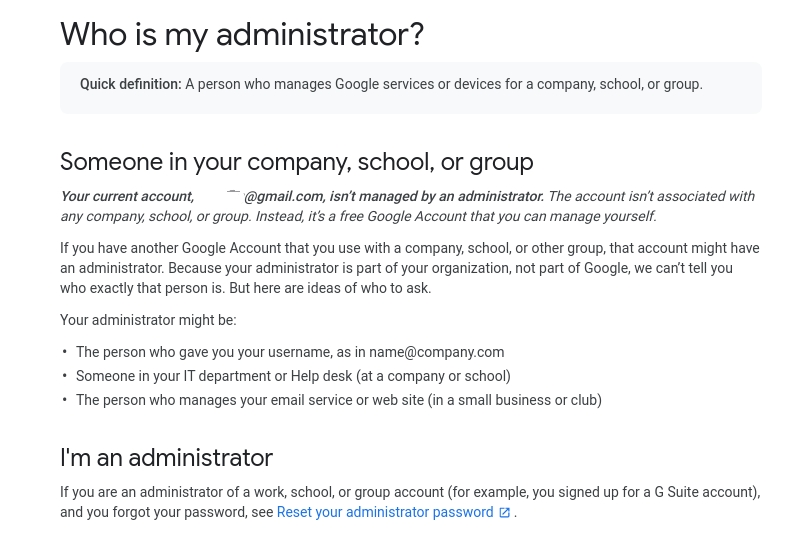Click the italic "free Google Account" sentence
The height and width of the screenshot is (550, 803).
(456, 216)
